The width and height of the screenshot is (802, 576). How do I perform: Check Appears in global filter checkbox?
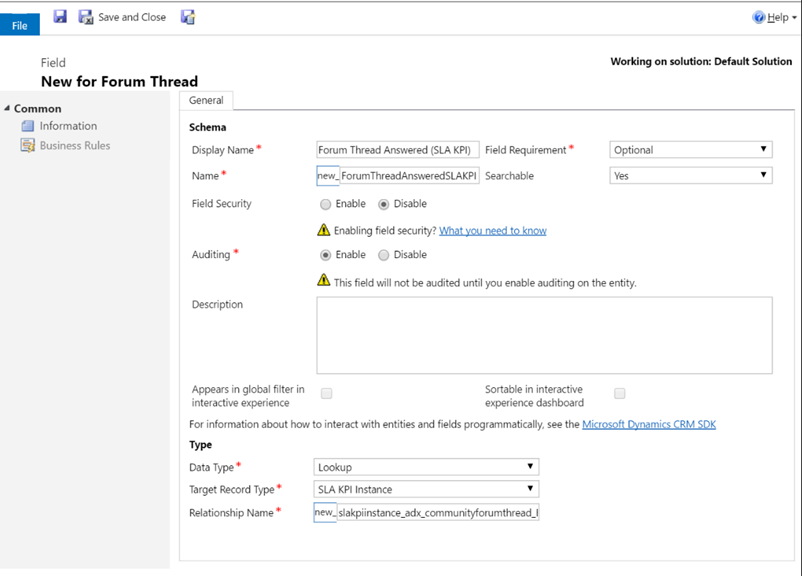pyautogui.click(x=327, y=394)
